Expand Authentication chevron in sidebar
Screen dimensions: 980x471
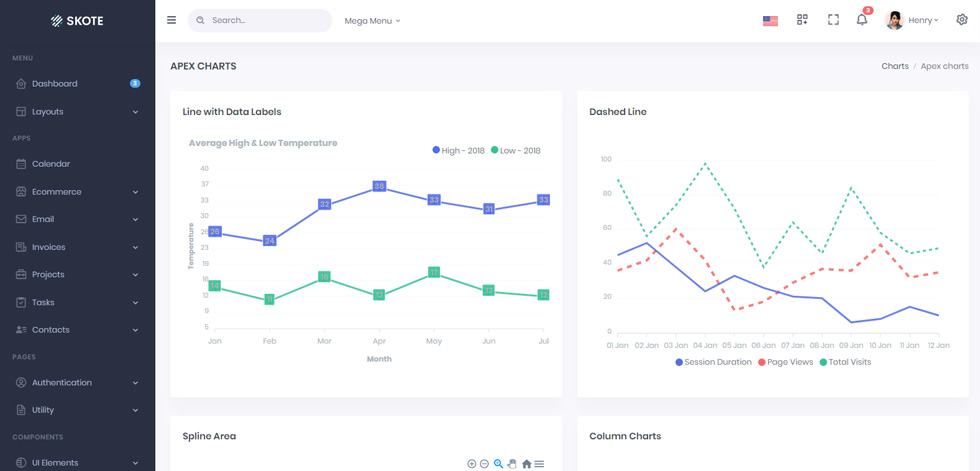click(136, 382)
